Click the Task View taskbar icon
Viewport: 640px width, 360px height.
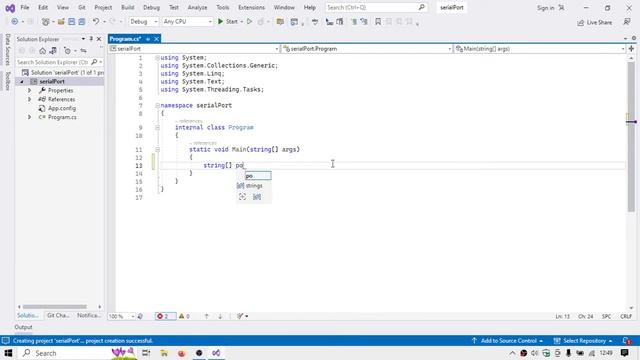tap(146, 353)
